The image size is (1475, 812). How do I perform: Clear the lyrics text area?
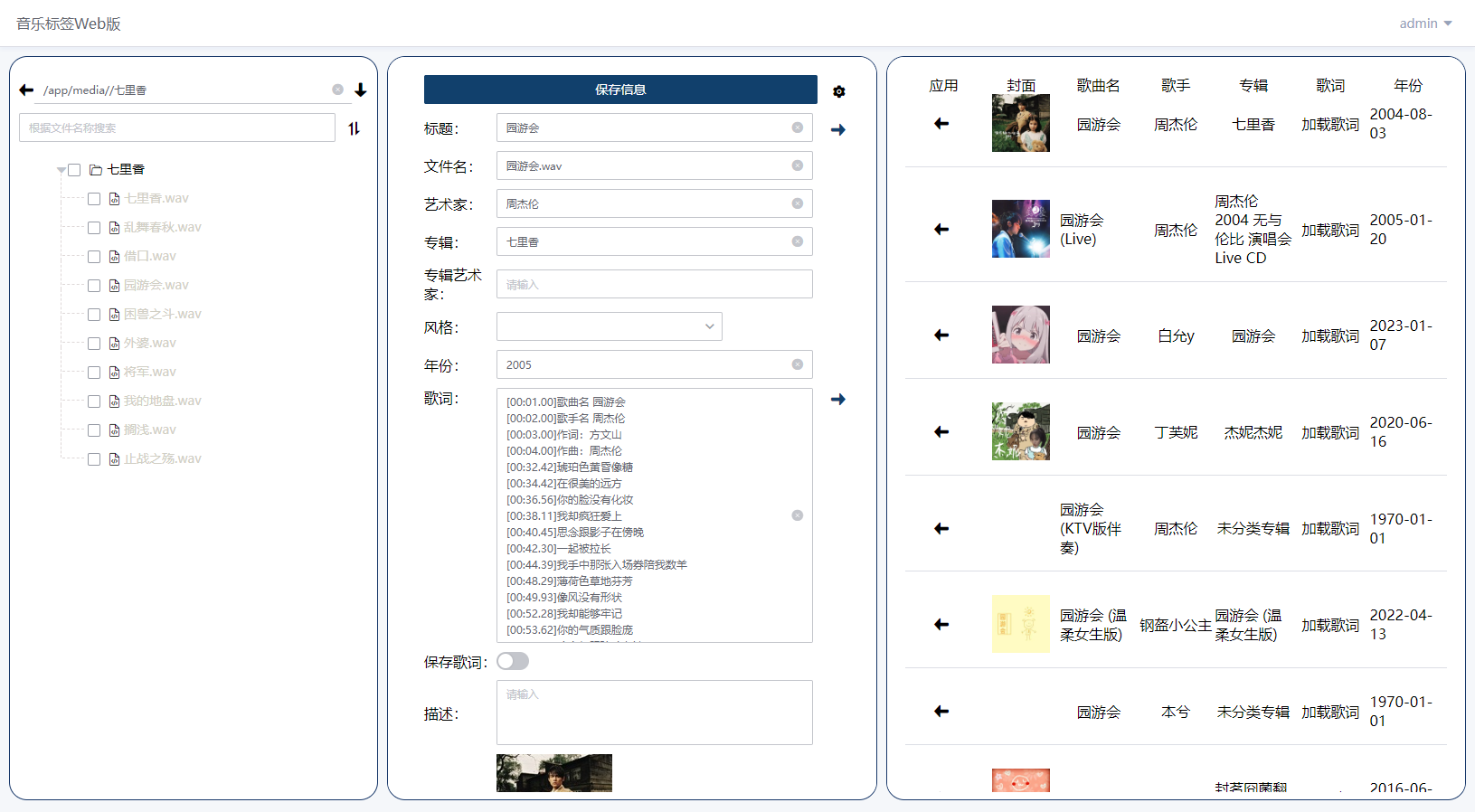pos(798,515)
